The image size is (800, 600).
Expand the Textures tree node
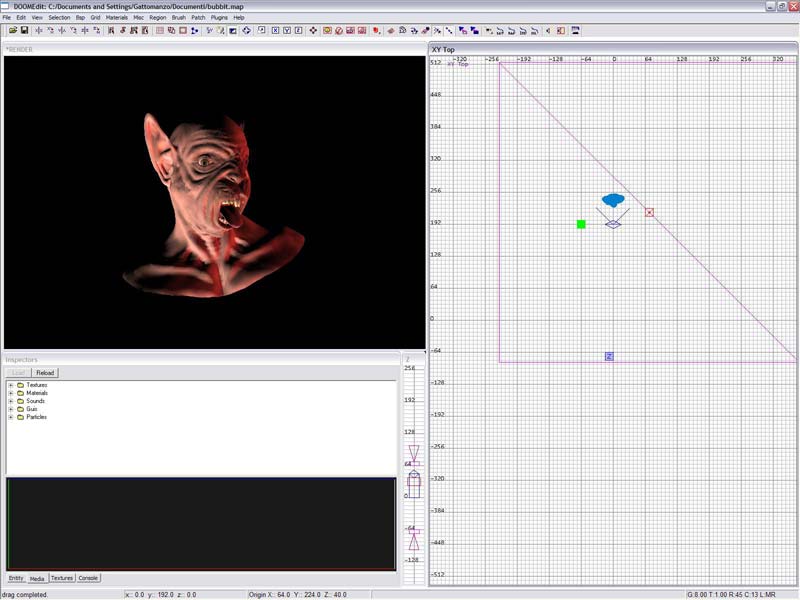[x=11, y=385]
